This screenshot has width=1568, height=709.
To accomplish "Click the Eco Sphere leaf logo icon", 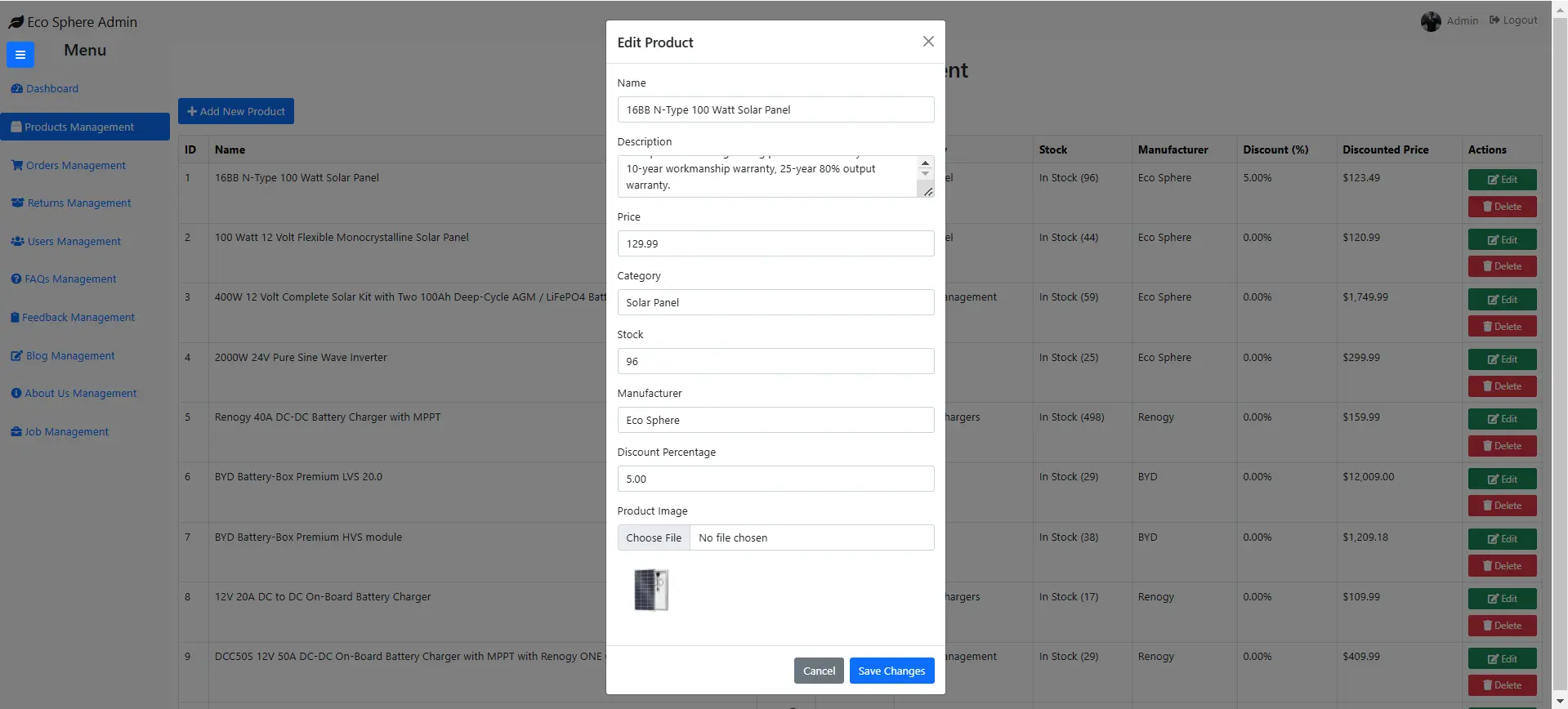I will pos(16,22).
